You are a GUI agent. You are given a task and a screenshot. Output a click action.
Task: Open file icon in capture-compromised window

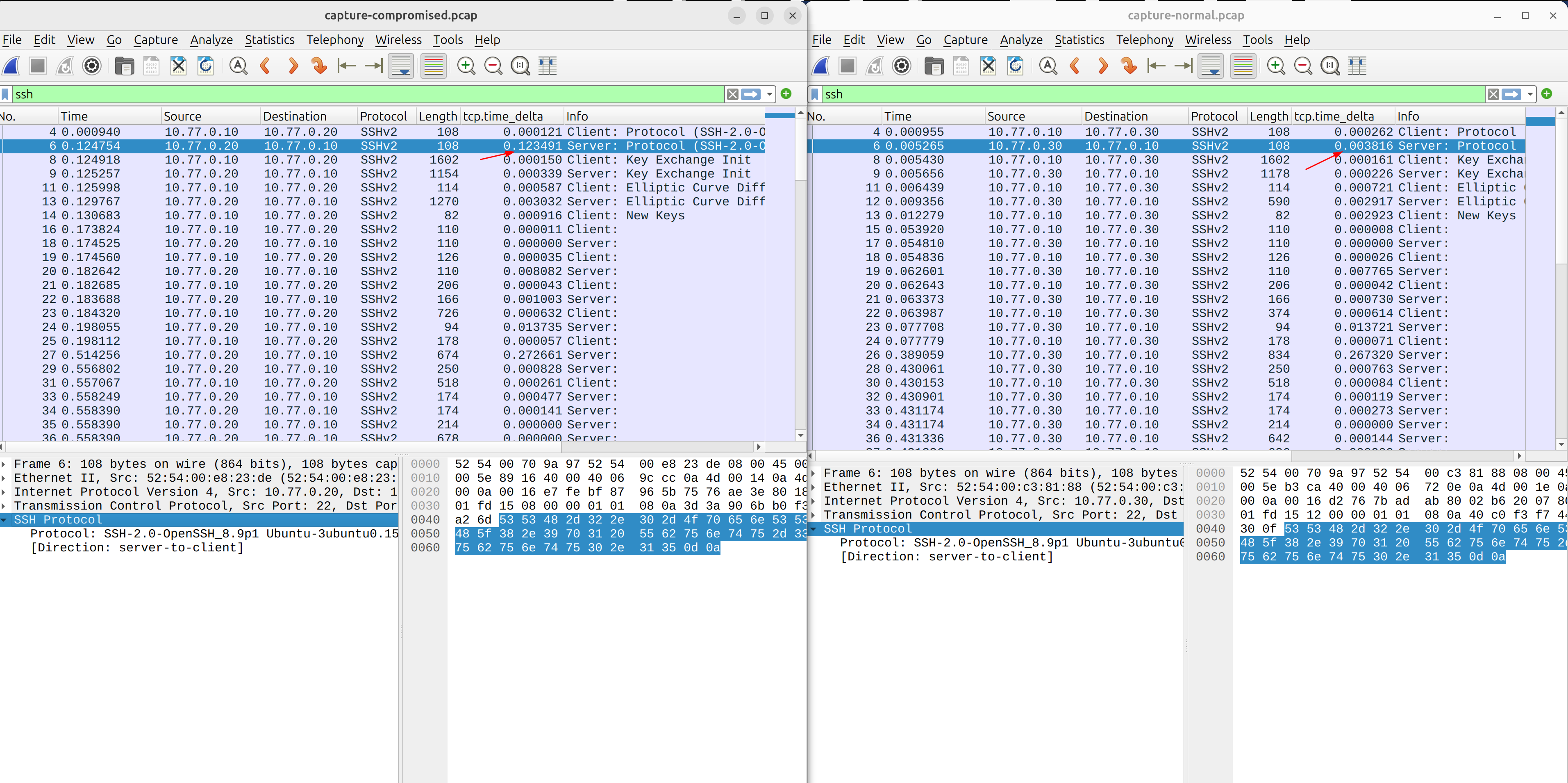tap(124, 66)
